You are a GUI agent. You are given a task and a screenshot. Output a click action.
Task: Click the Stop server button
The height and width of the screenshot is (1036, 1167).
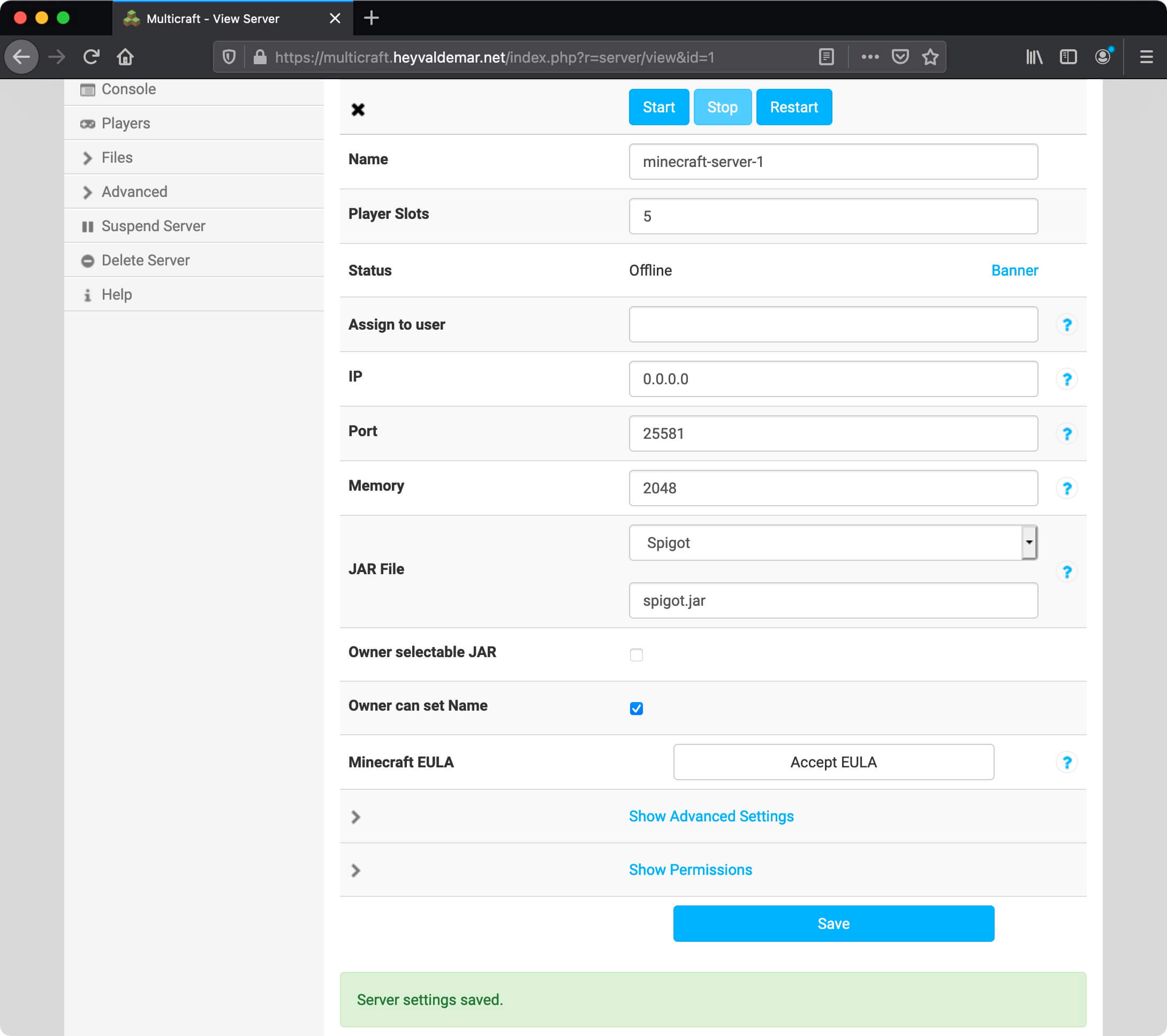click(722, 107)
